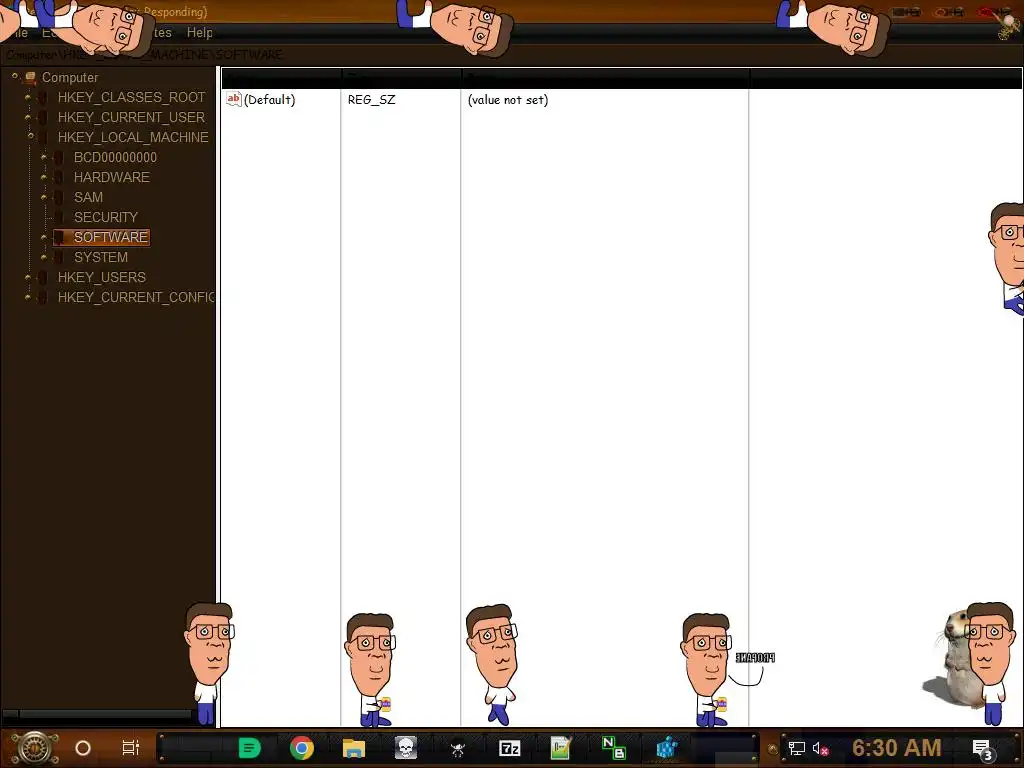Click the registry path address bar
This screenshot has width=1024, height=768.
[x=512, y=55]
